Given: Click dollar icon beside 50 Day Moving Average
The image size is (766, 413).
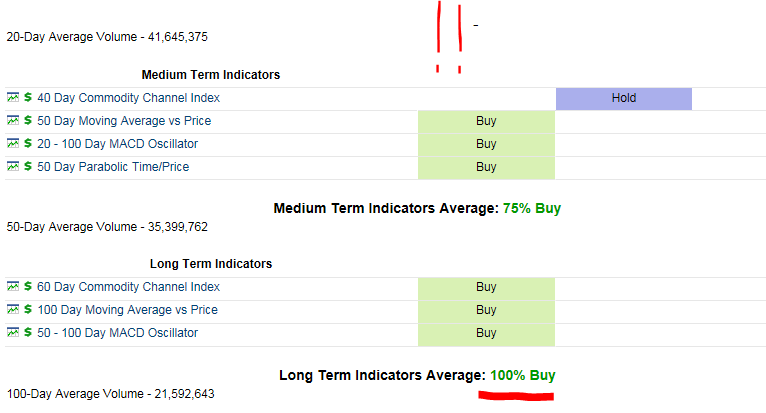Looking at the screenshot, I should click(x=28, y=121).
